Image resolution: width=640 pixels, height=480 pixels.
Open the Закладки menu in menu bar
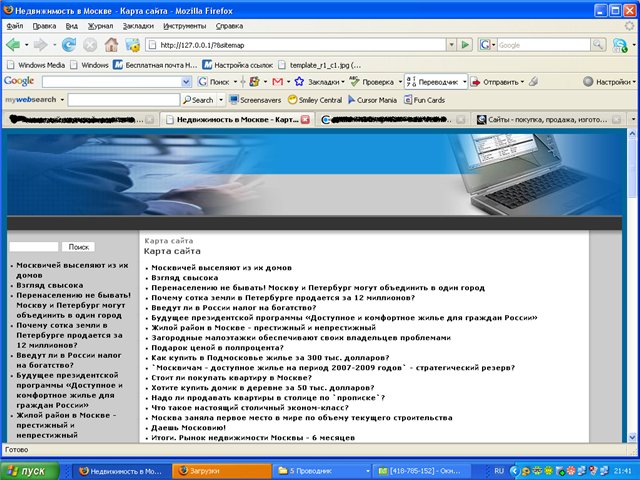click(x=138, y=26)
